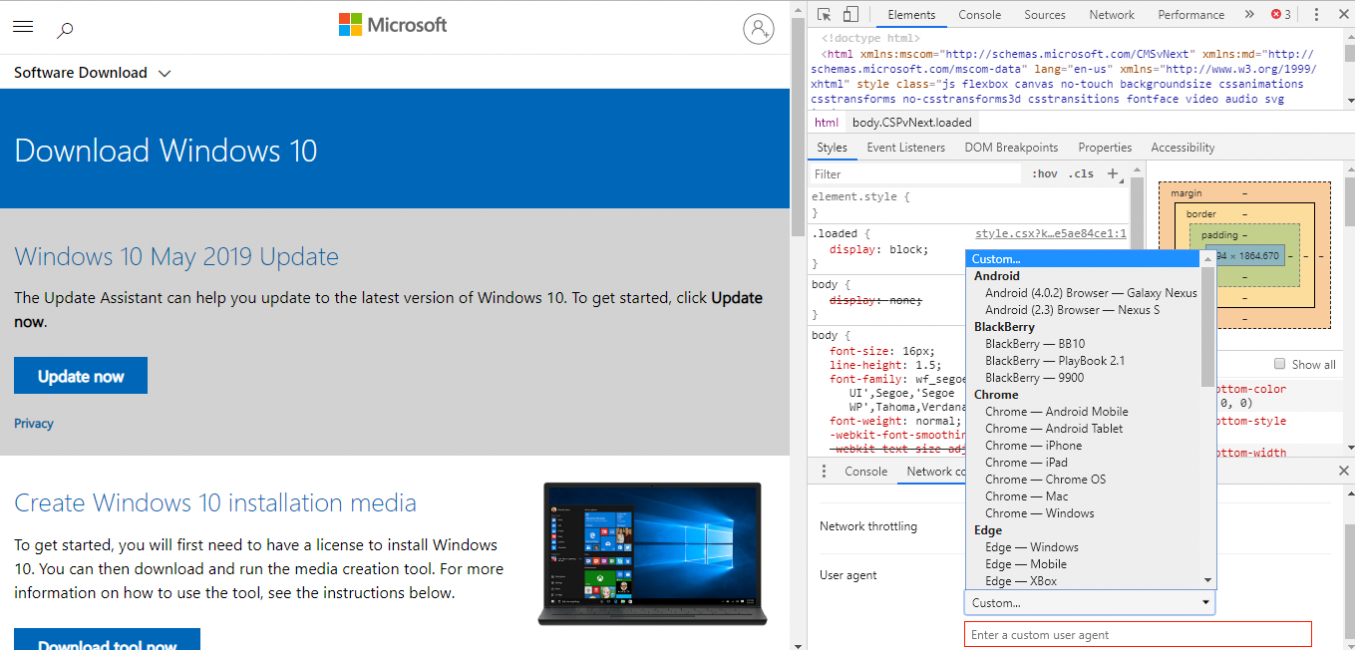Open DevTools three-dot customize menu
Viewport: 1355px width, 650px height.
click(x=1316, y=14)
